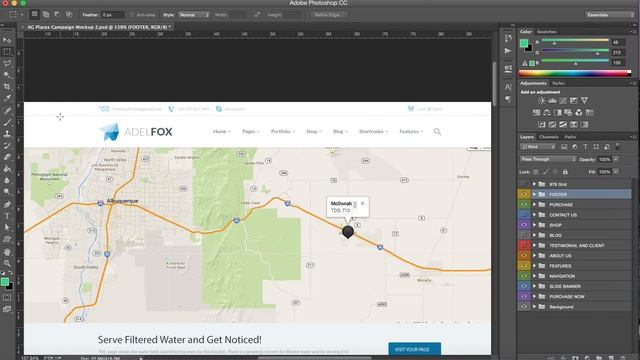640x360 pixels.
Task: Switch to the Swatches tab
Action: pos(547,31)
